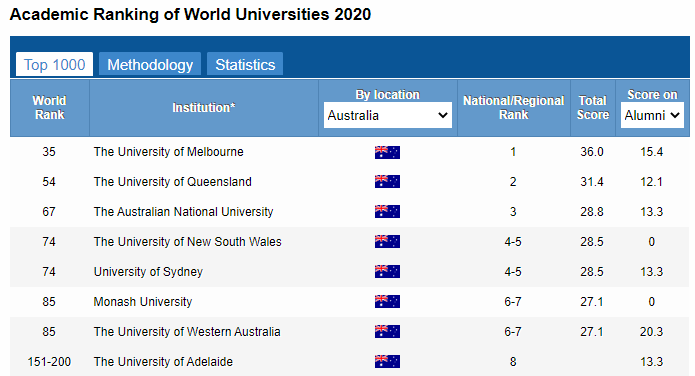Switch to the Statistics tab
This screenshot has height=376, width=695.
click(245, 65)
